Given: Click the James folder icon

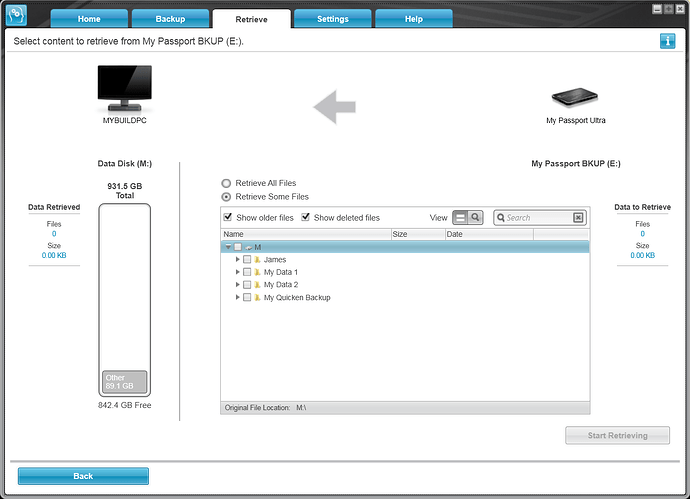Looking at the screenshot, I should [257, 260].
